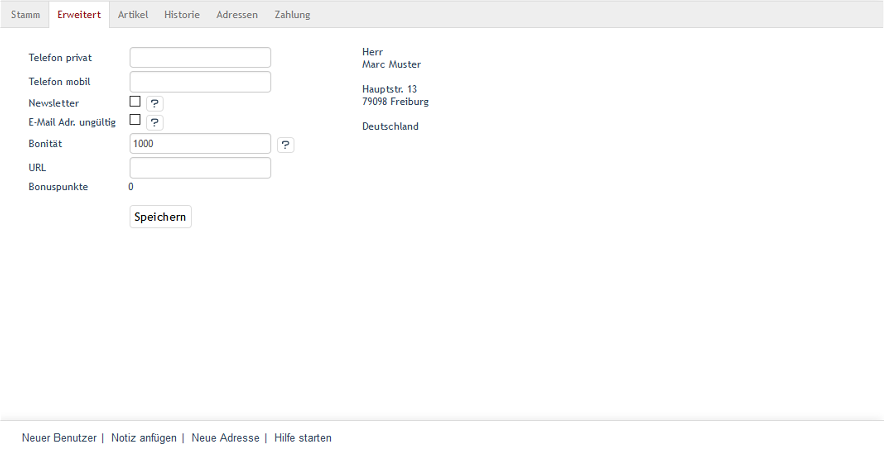Select the Erweitert tab
Image resolution: width=884 pixels, height=454 pixels.
click(x=78, y=15)
